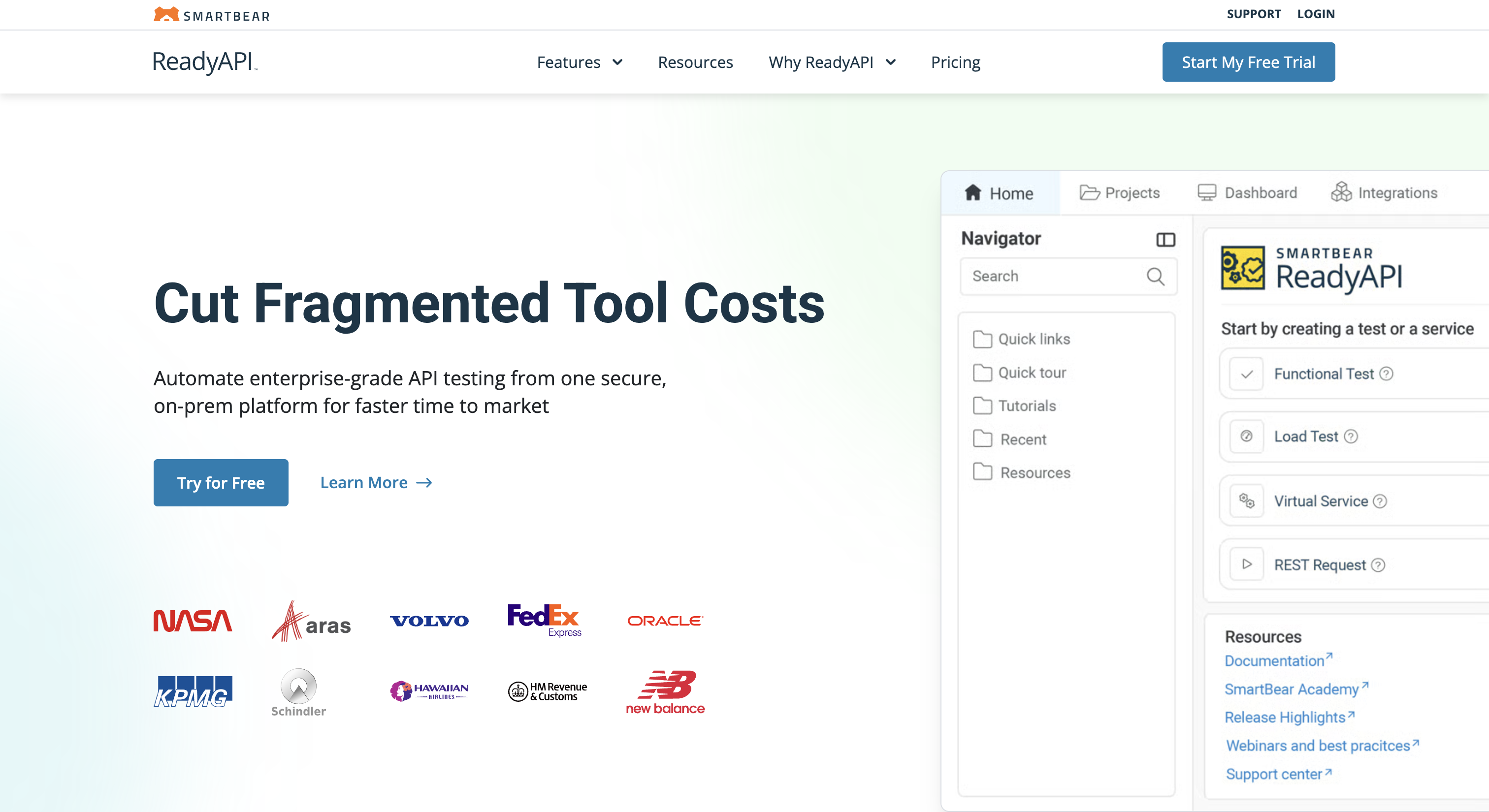This screenshot has height=812, width=1489.
Task: Click help icon next to Virtual Service
Action: [x=1380, y=501]
